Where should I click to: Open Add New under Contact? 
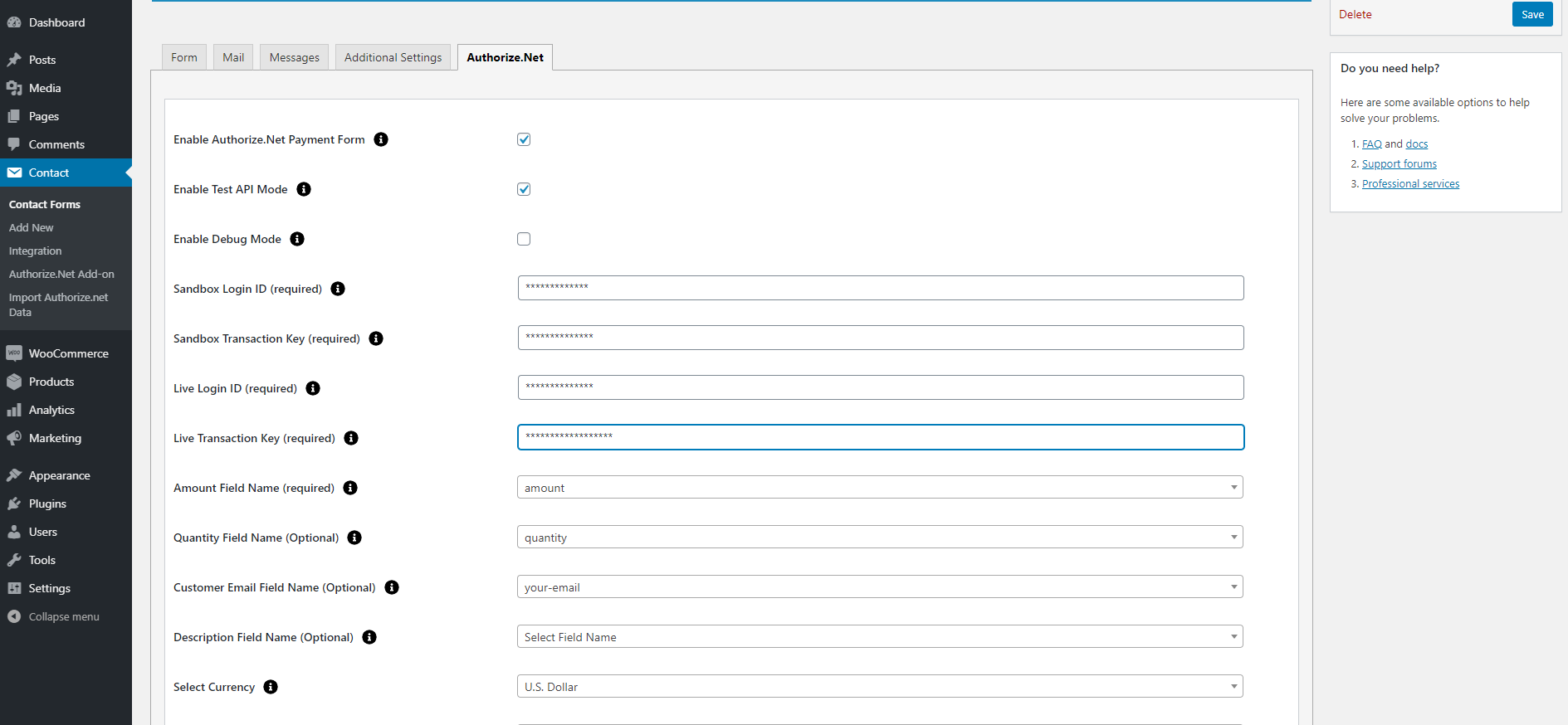[x=32, y=227]
